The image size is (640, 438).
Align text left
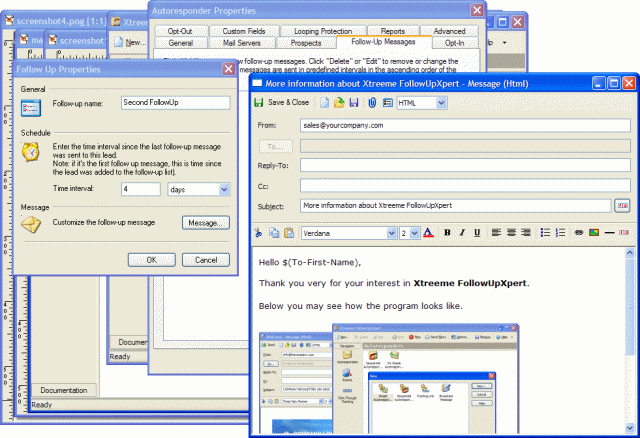click(x=496, y=233)
